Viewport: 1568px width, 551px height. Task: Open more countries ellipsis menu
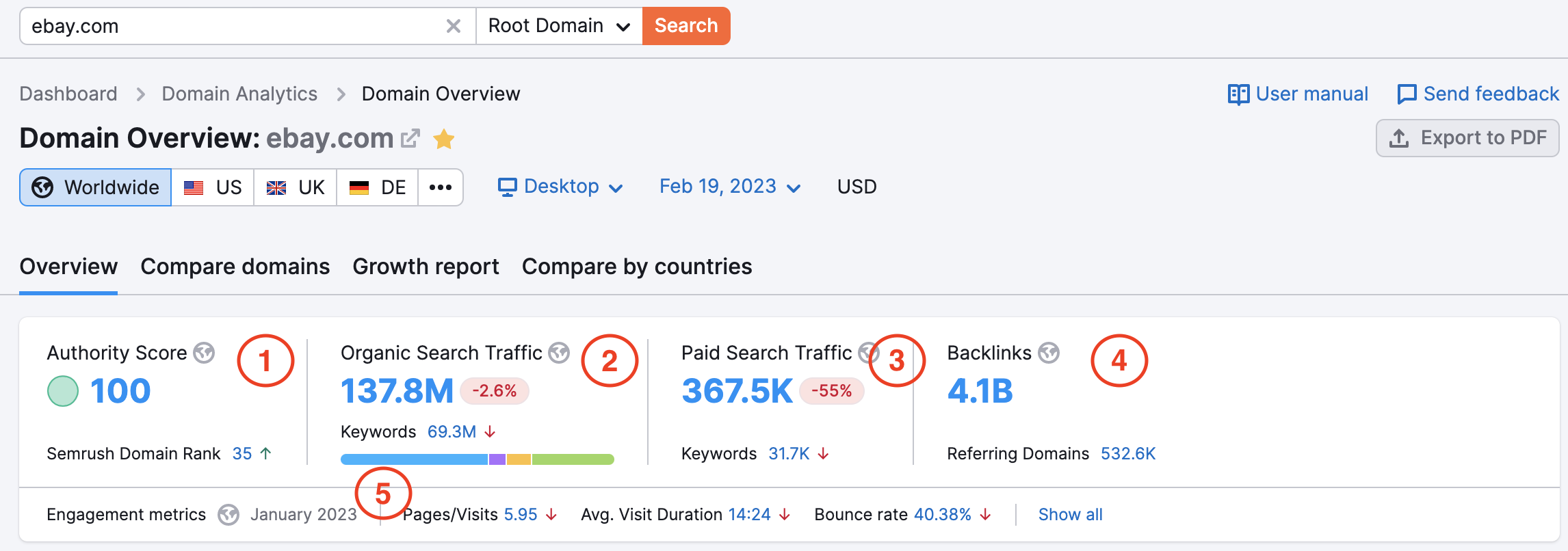[441, 187]
